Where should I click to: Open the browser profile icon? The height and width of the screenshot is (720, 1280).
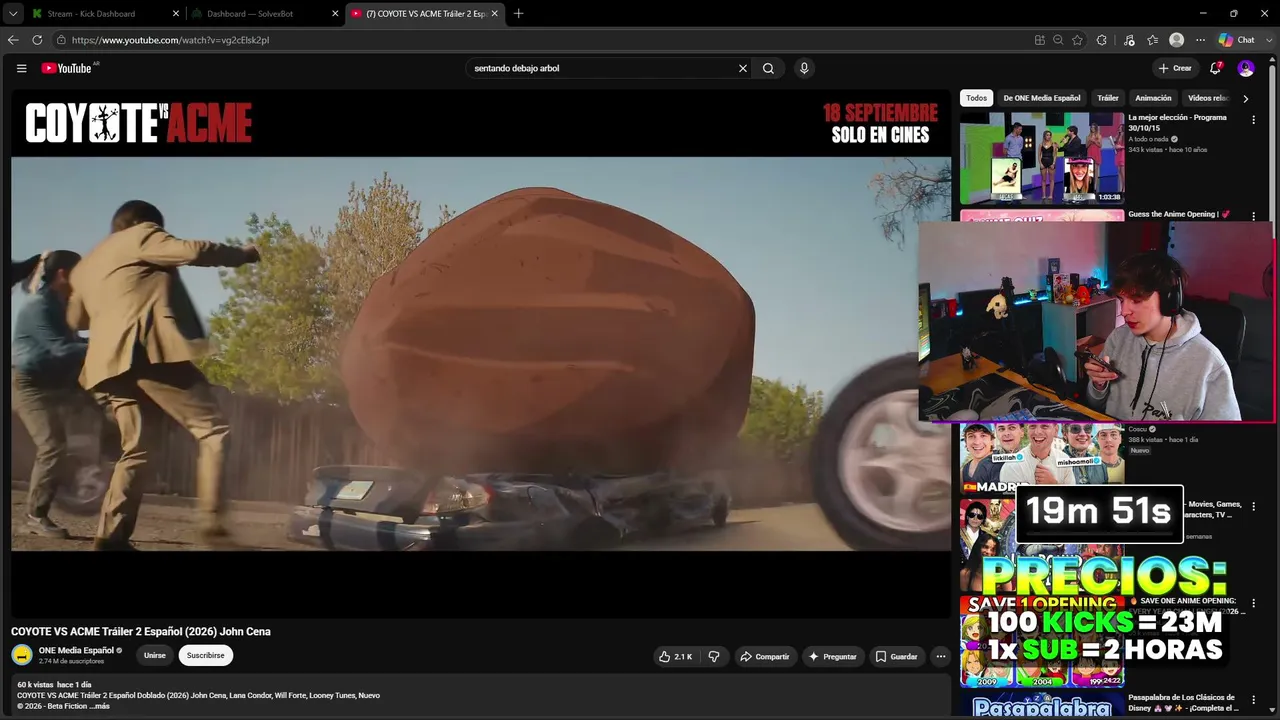tap(1177, 40)
